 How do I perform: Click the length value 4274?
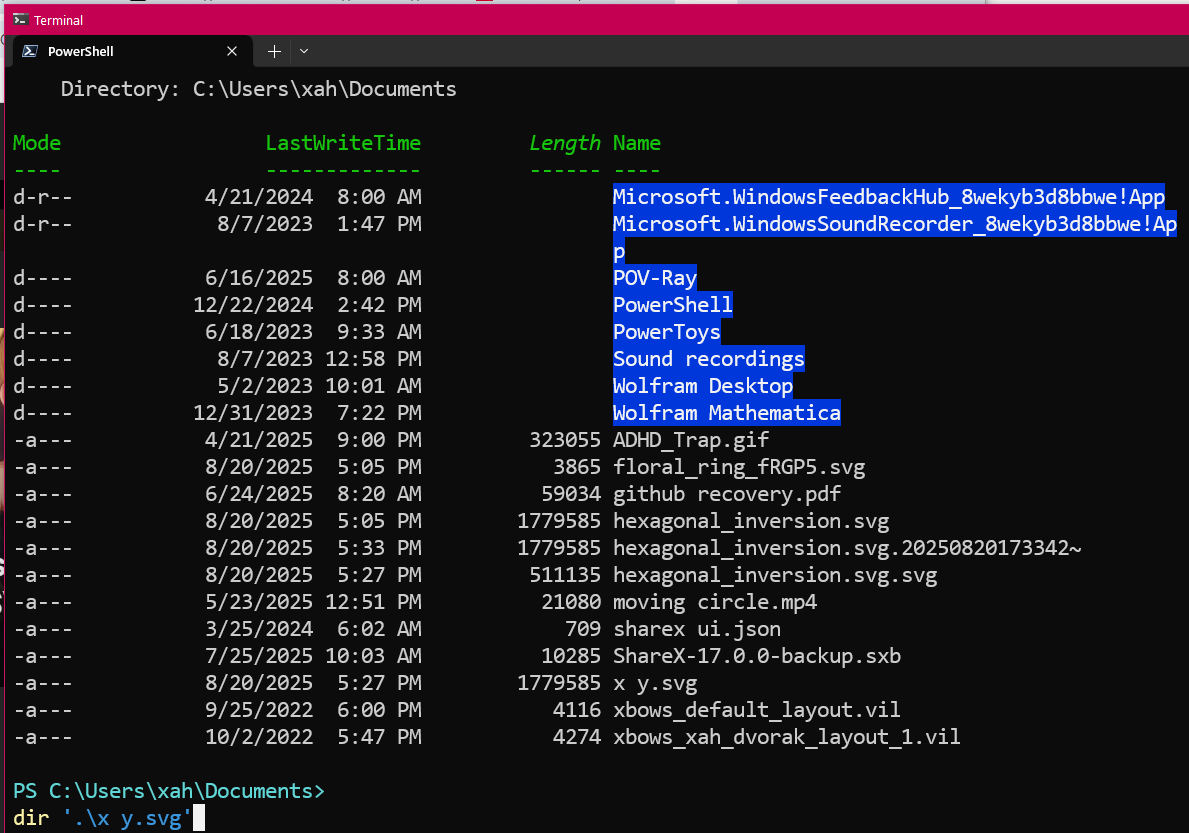point(577,737)
